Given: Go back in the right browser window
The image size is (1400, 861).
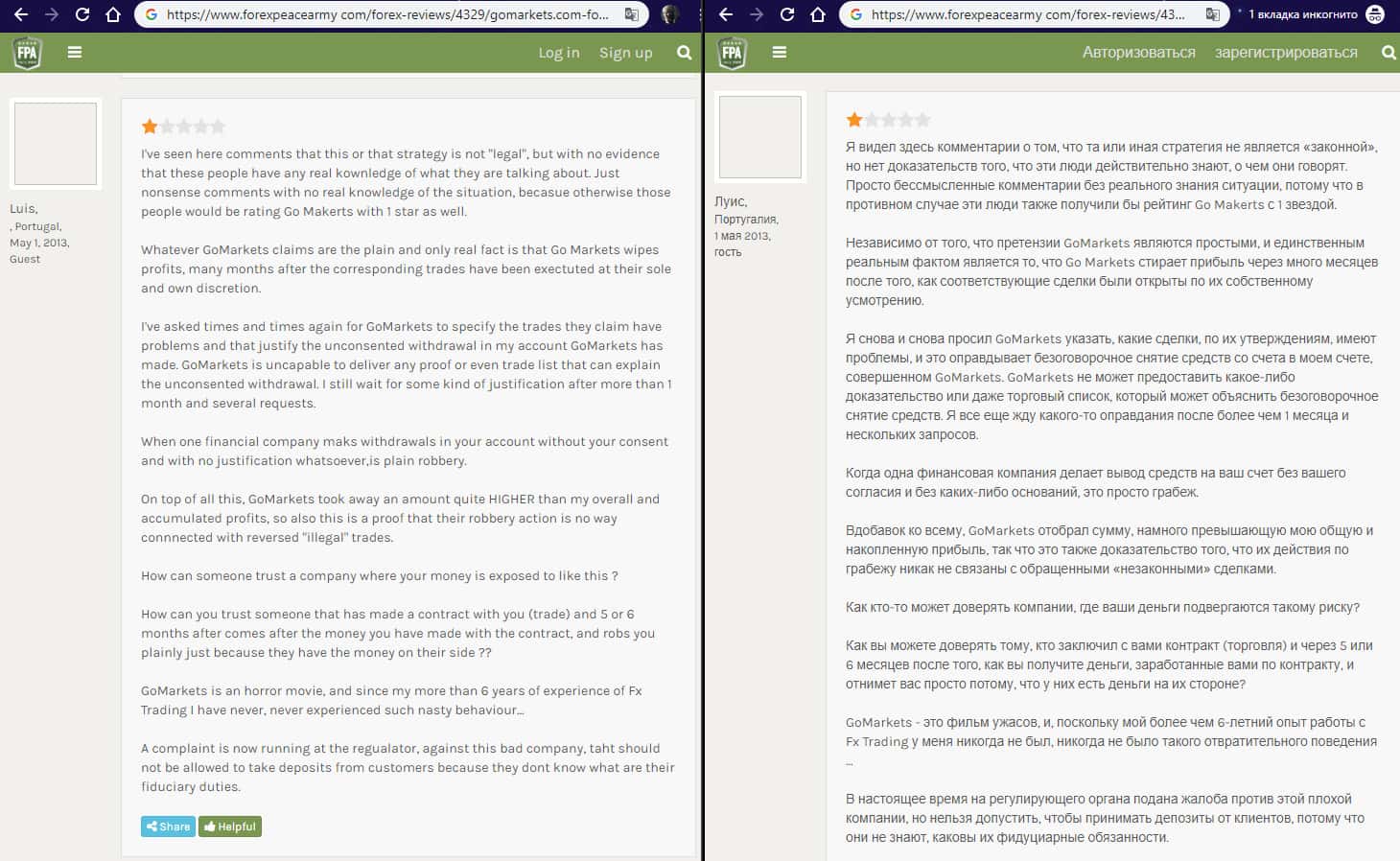Looking at the screenshot, I should pos(726,14).
